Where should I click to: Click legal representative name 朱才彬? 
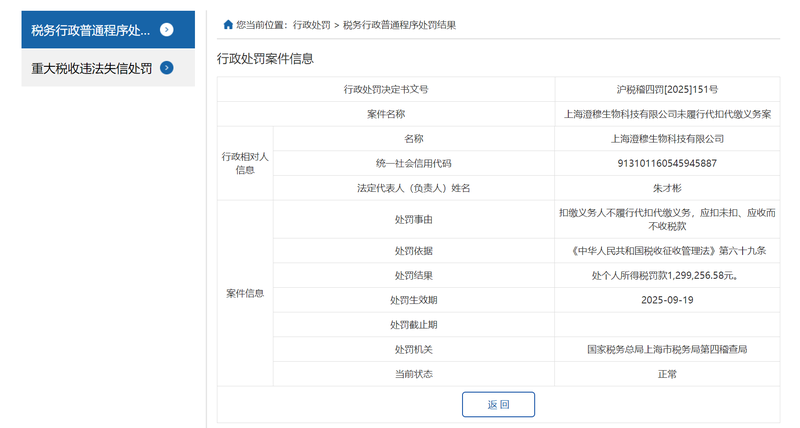[x=667, y=188]
